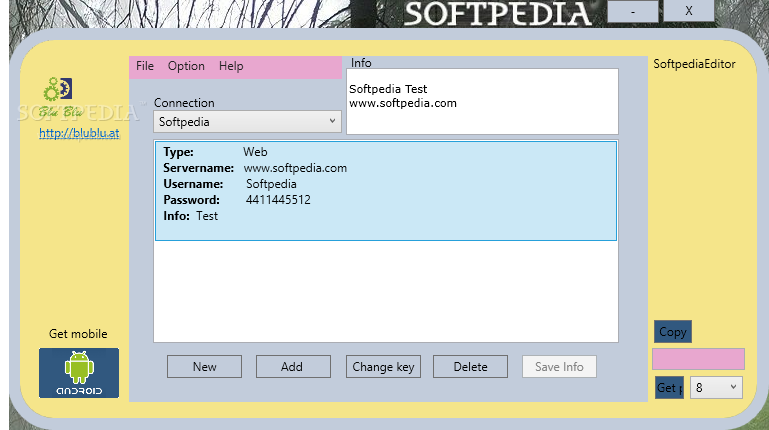Open the Option menu
The height and width of the screenshot is (430, 769).
(186, 66)
